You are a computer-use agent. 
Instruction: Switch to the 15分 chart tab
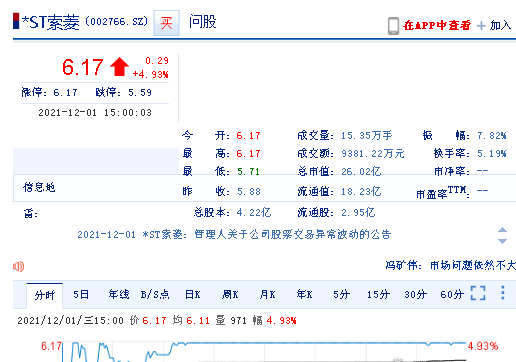[378, 295]
